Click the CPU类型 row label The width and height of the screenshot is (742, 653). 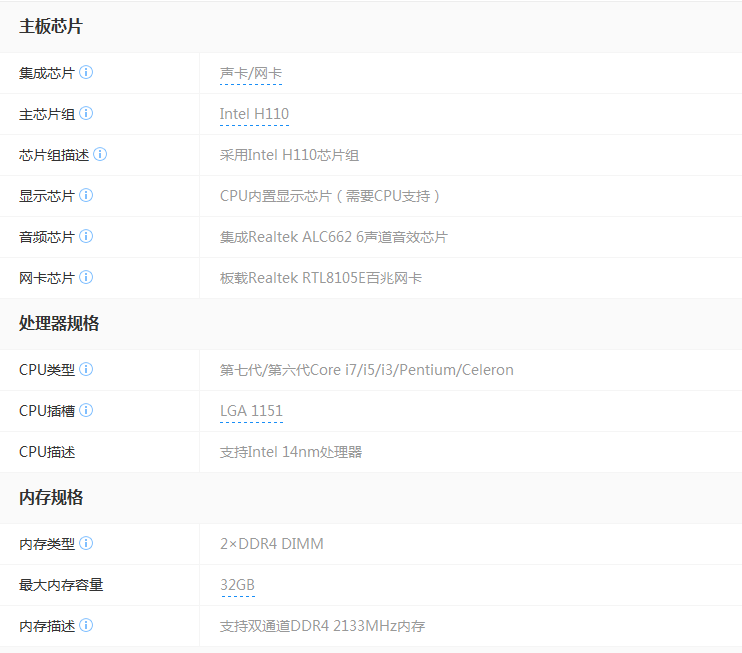[47, 370]
